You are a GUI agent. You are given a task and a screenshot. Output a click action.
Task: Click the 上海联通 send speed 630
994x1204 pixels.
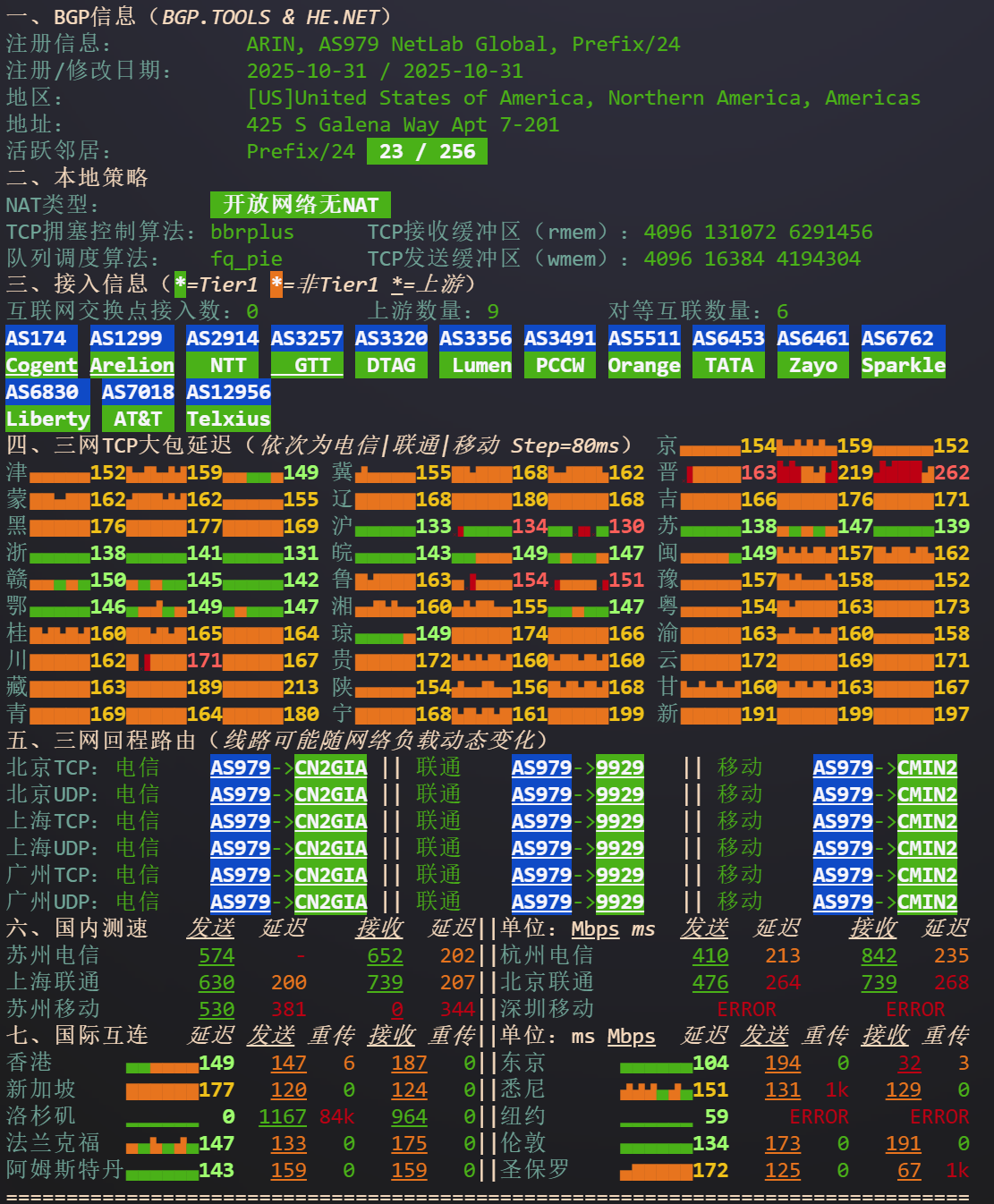pyautogui.click(x=217, y=982)
